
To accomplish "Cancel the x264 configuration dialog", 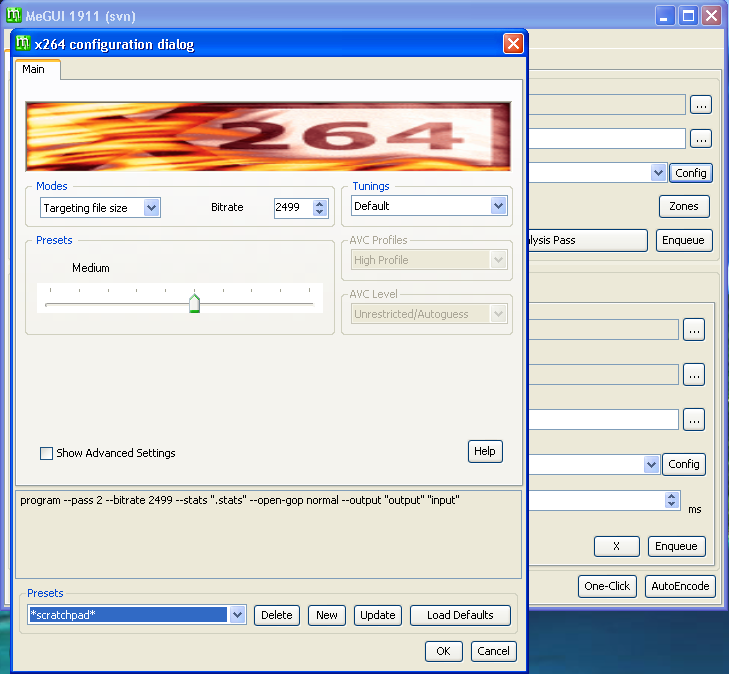I will click(493, 651).
